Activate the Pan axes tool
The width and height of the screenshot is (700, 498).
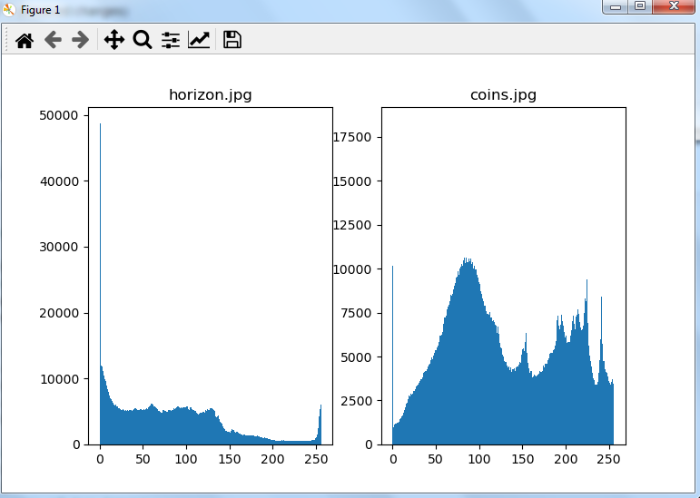(x=114, y=40)
